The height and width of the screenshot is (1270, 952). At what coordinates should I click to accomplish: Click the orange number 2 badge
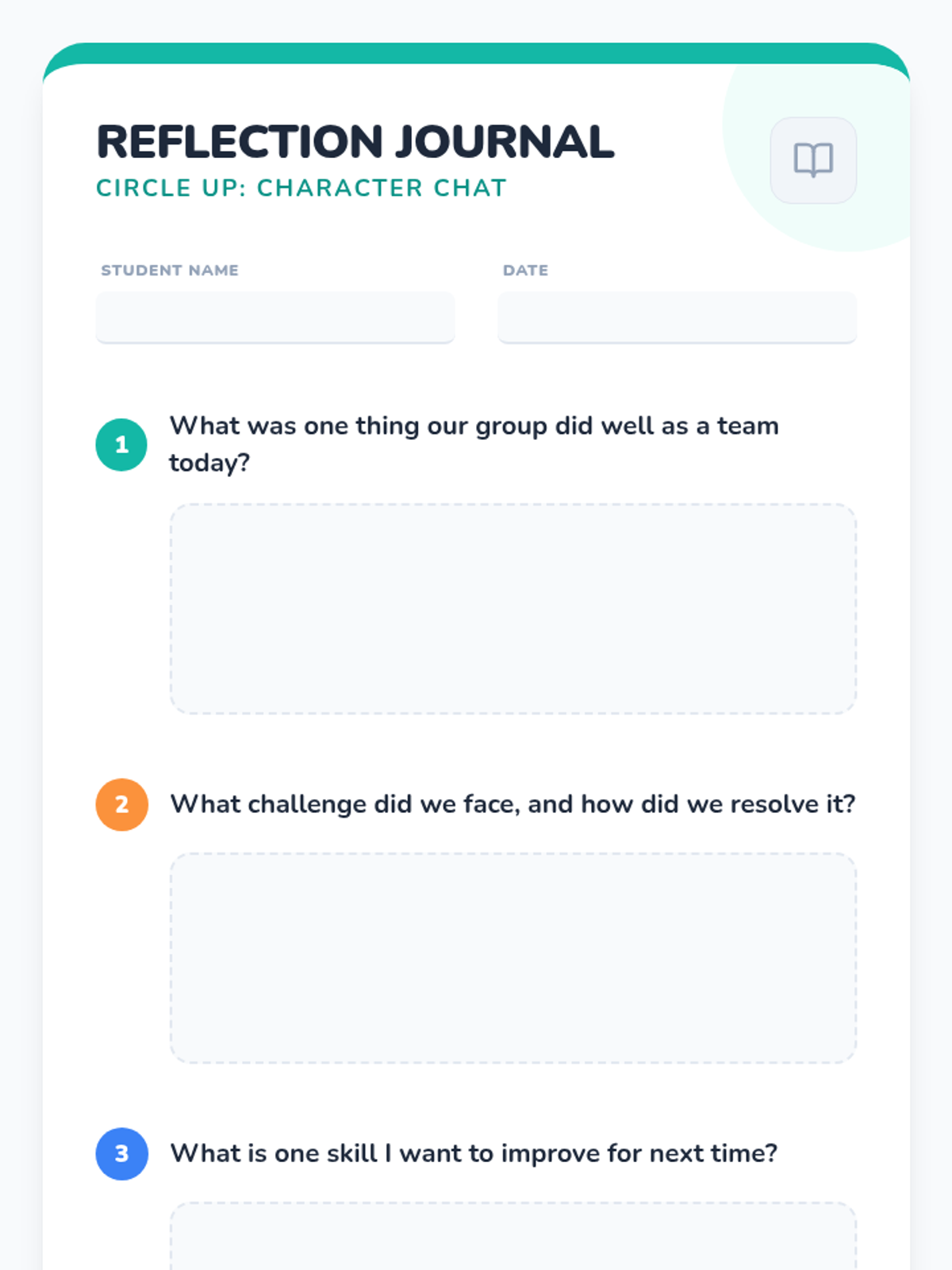tap(121, 804)
